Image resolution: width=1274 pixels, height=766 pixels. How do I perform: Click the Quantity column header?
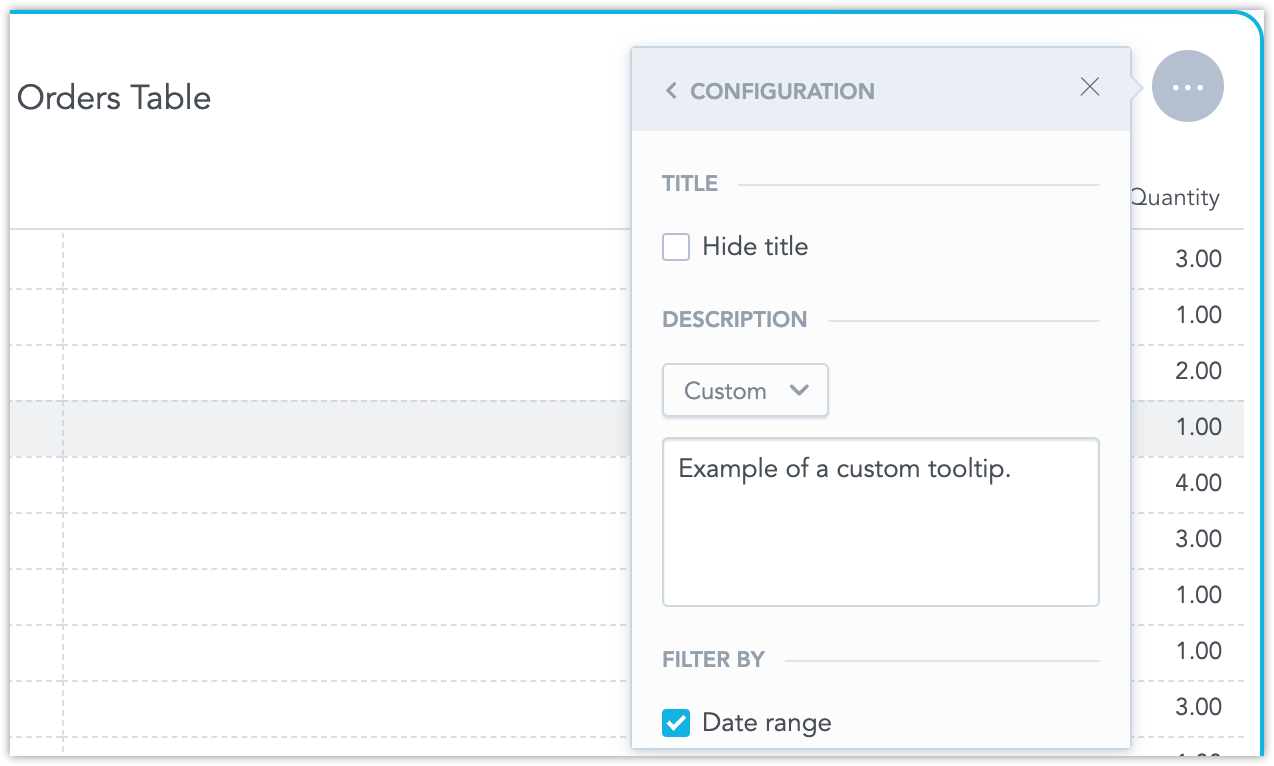(1176, 197)
